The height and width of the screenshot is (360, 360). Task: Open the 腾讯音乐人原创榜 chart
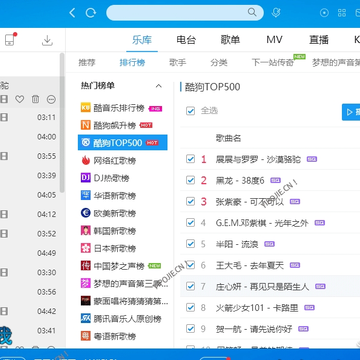(128, 319)
